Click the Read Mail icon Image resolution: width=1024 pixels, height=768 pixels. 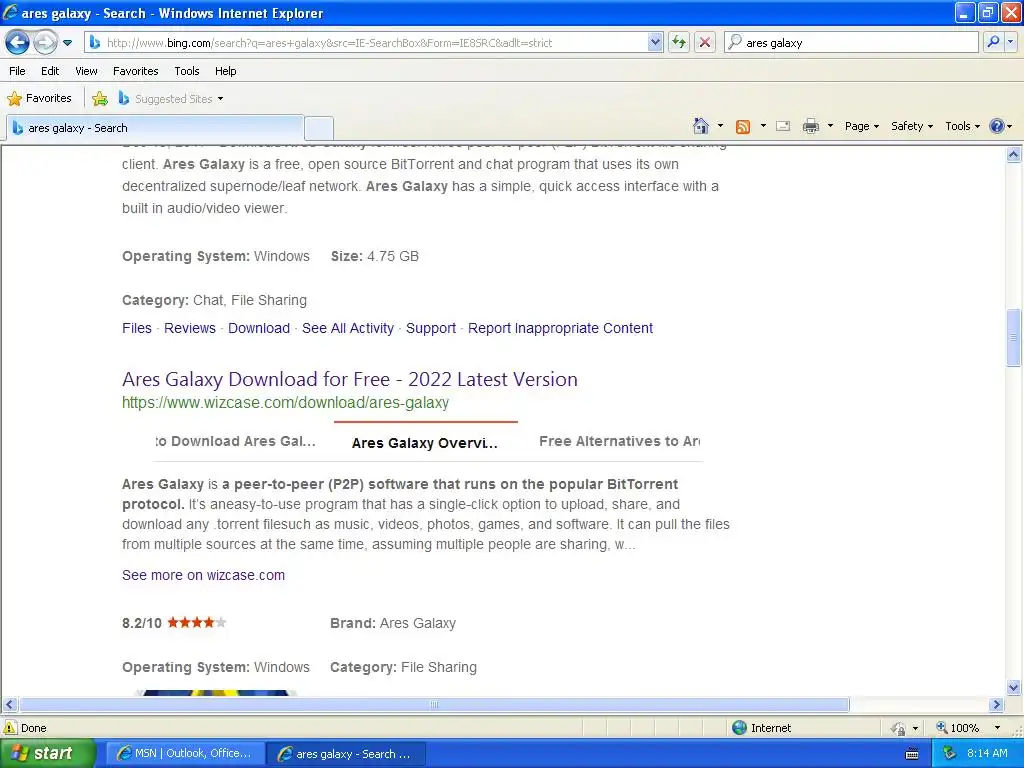point(783,126)
